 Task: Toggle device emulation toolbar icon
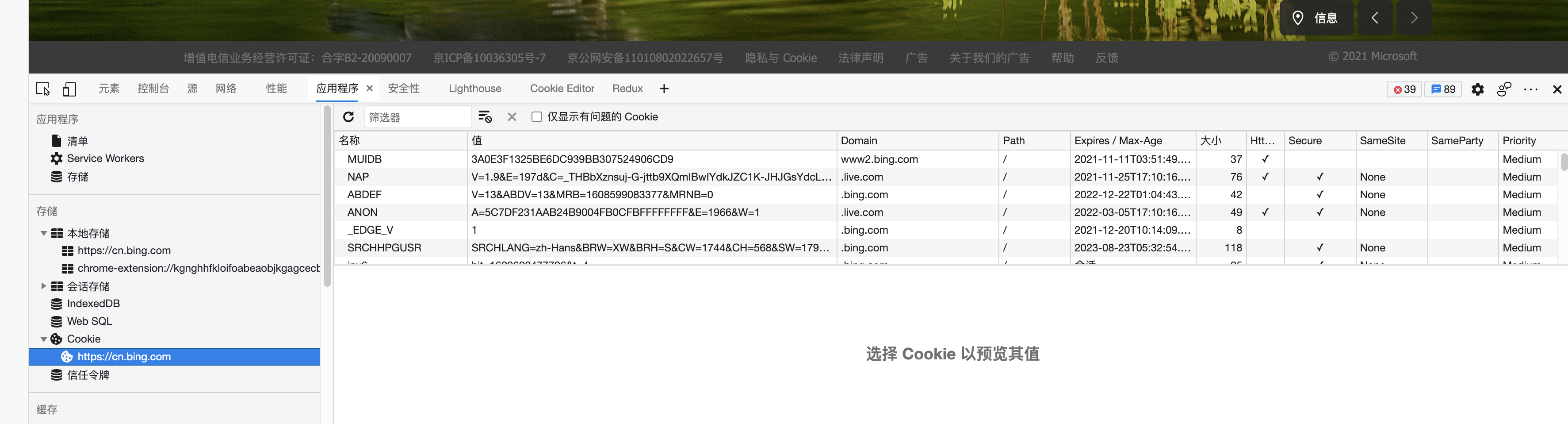click(69, 89)
